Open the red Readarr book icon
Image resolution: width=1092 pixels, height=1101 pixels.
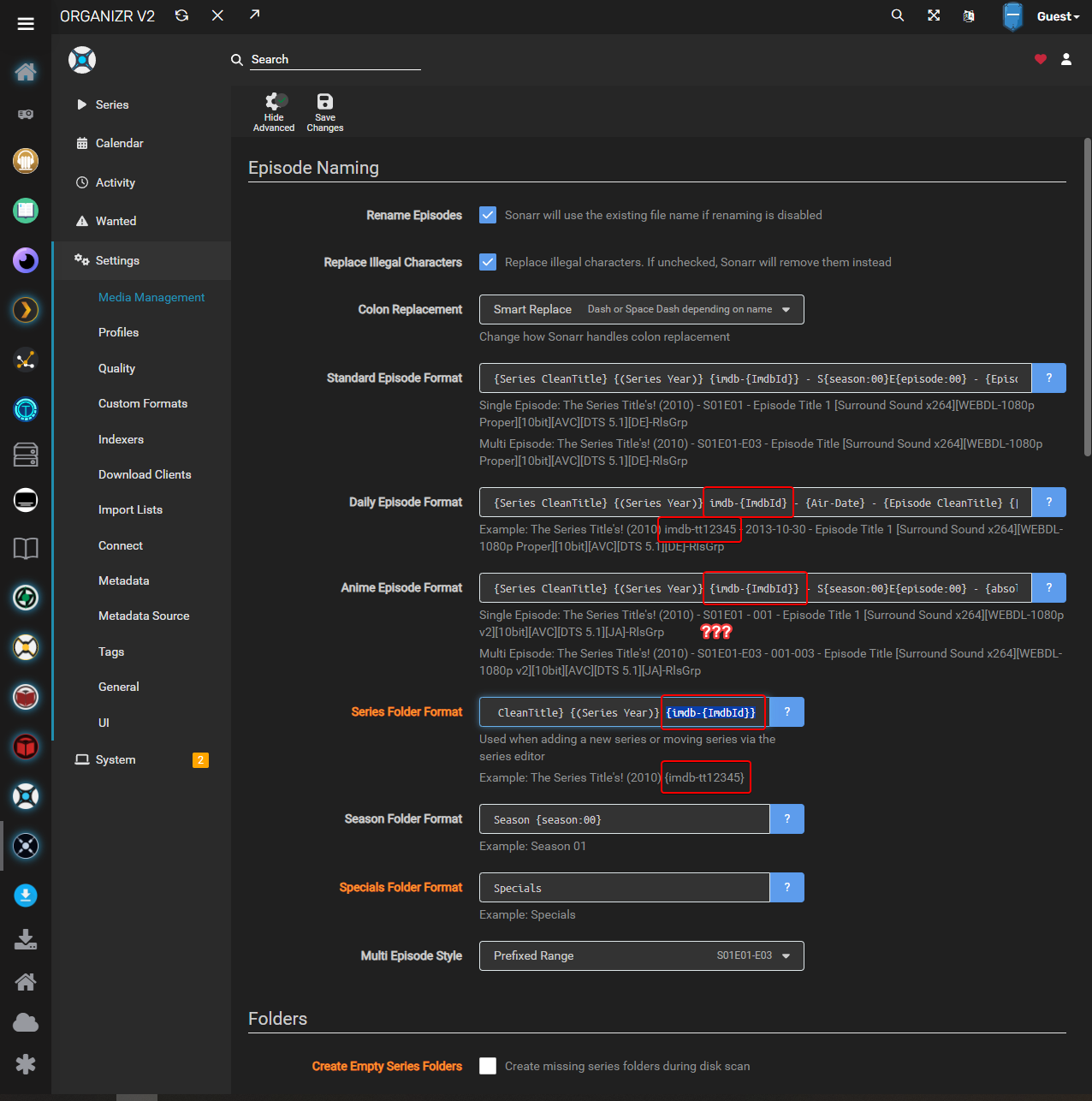pos(26,697)
